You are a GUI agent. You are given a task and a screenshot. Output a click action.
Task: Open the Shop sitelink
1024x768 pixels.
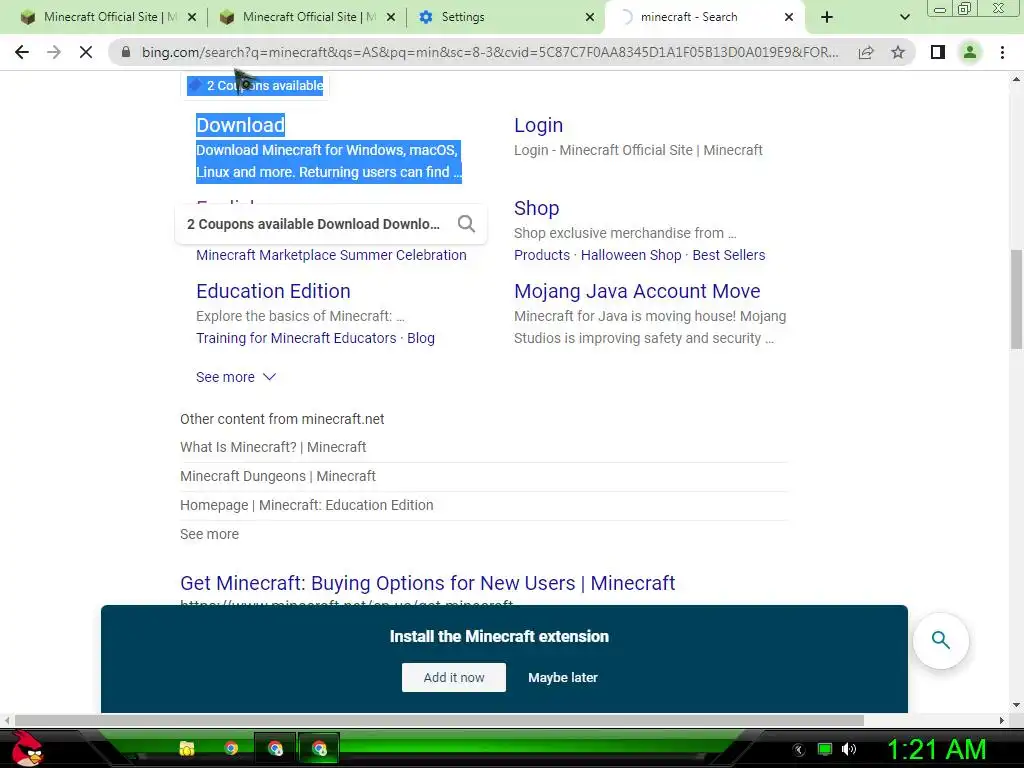[536, 208]
